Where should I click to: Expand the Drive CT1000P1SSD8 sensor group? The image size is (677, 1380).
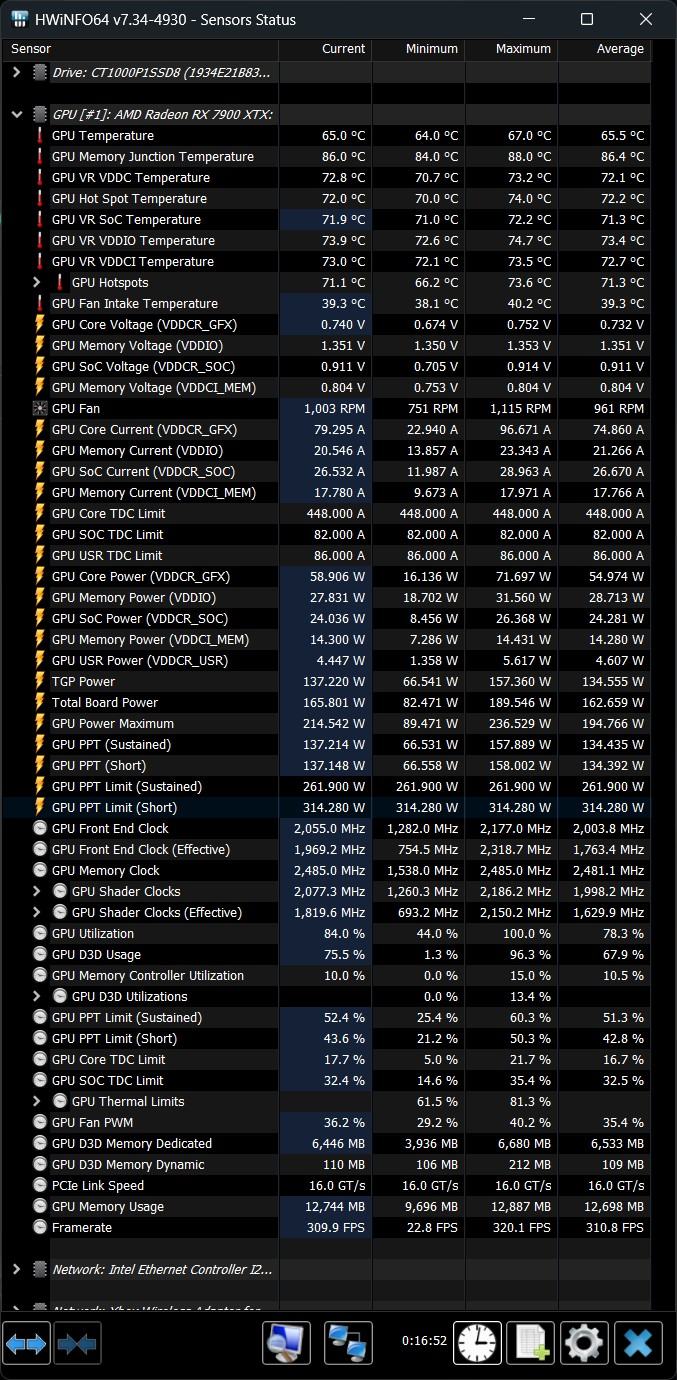[16, 72]
